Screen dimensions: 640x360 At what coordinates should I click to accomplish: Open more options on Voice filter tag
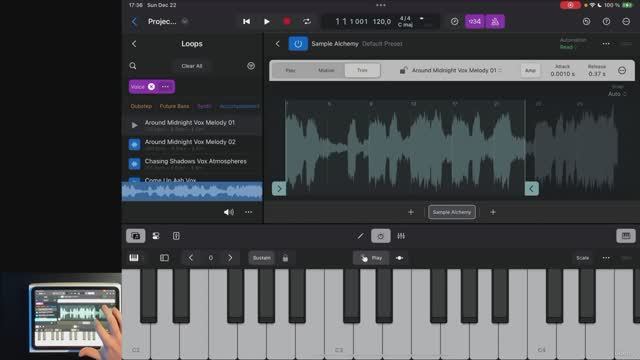click(165, 87)
